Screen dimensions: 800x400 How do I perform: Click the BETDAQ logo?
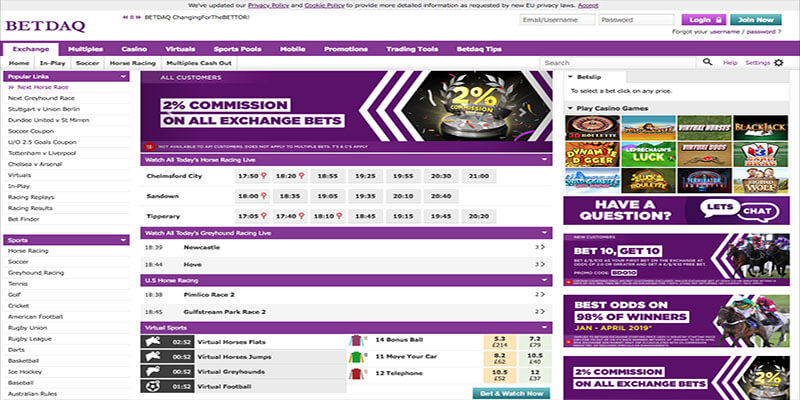[x=45, y=26]
